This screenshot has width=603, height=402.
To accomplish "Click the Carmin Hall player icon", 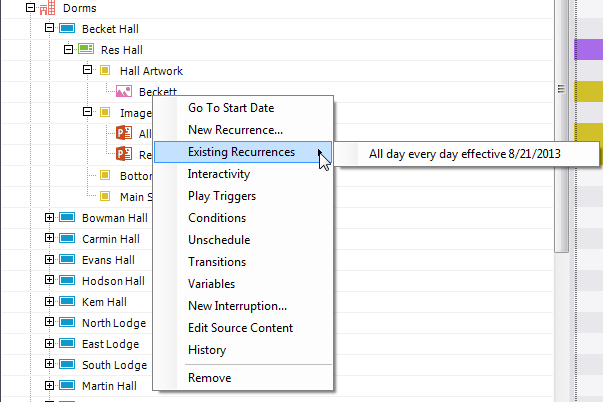I will (67, 238).
